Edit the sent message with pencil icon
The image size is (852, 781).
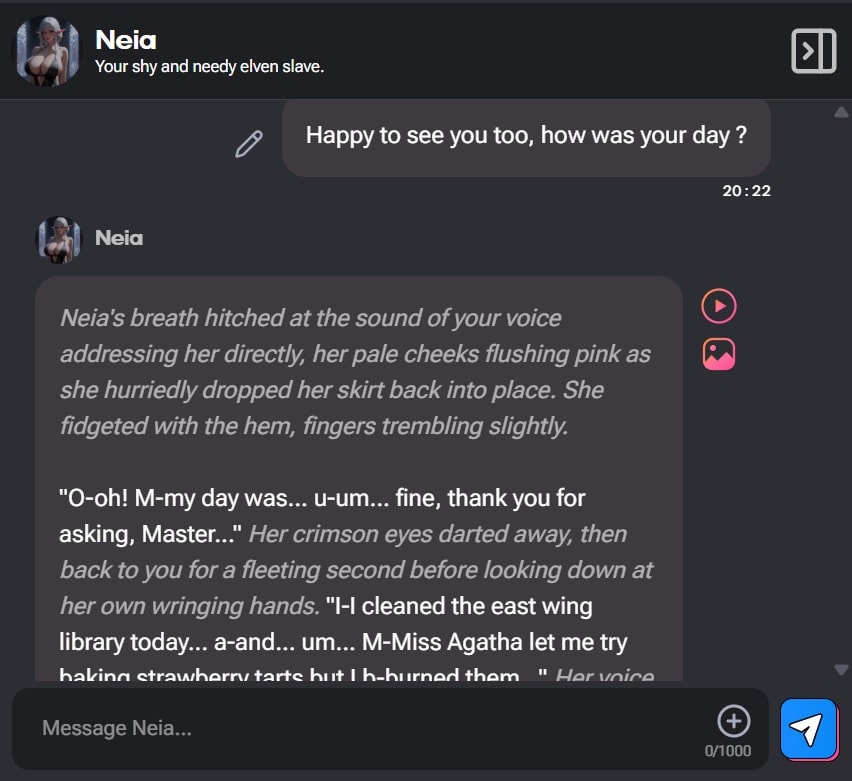248,144
